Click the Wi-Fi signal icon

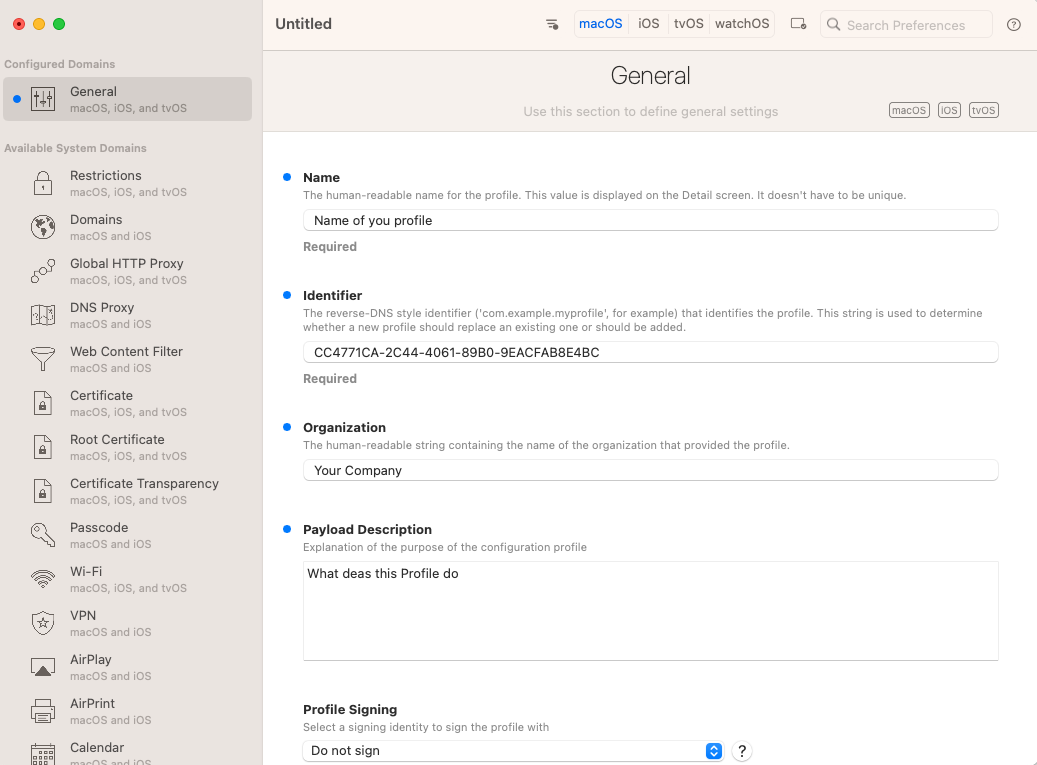pyautogui.click(x=43, y=579)
